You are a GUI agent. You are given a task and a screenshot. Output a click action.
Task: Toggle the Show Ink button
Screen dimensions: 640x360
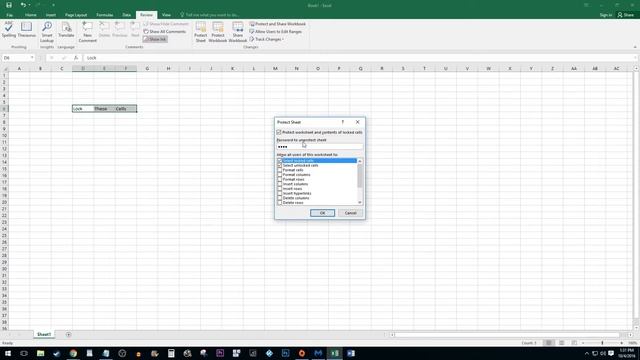pyautogui.click(x=155, y=39)
